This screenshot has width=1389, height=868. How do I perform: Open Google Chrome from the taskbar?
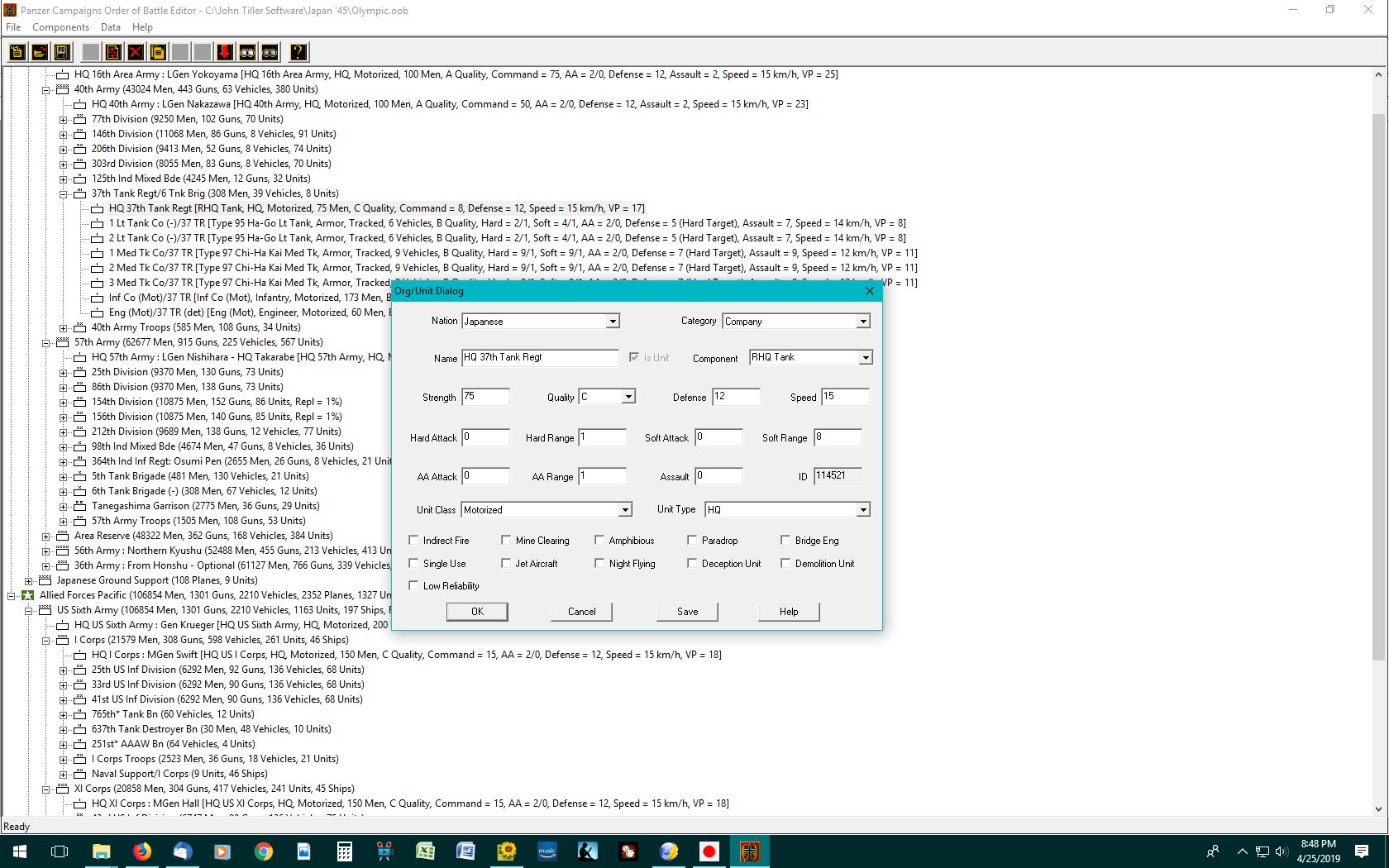pyautogui.click(x=264, y=851)
